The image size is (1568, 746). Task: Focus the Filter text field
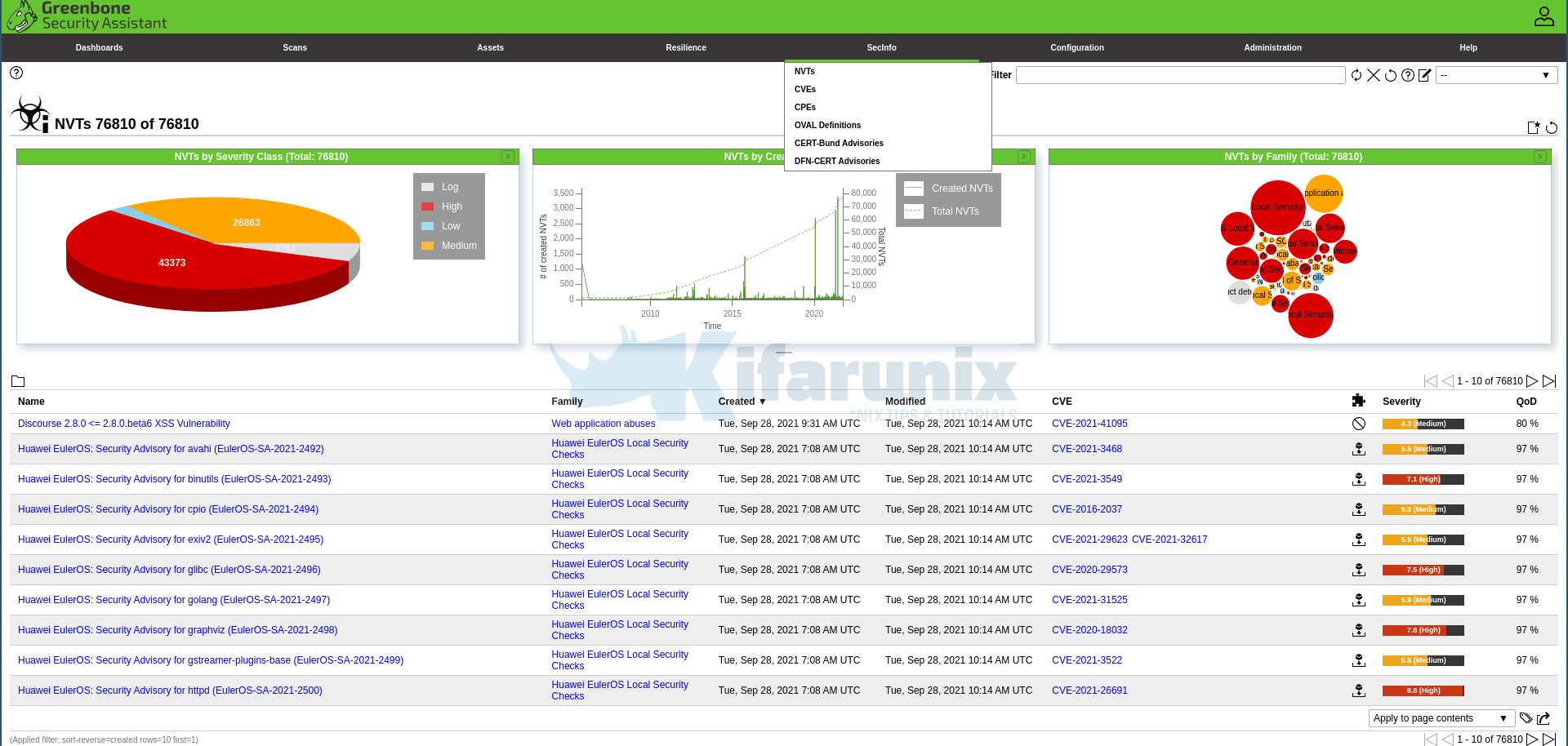[1180, 75]
